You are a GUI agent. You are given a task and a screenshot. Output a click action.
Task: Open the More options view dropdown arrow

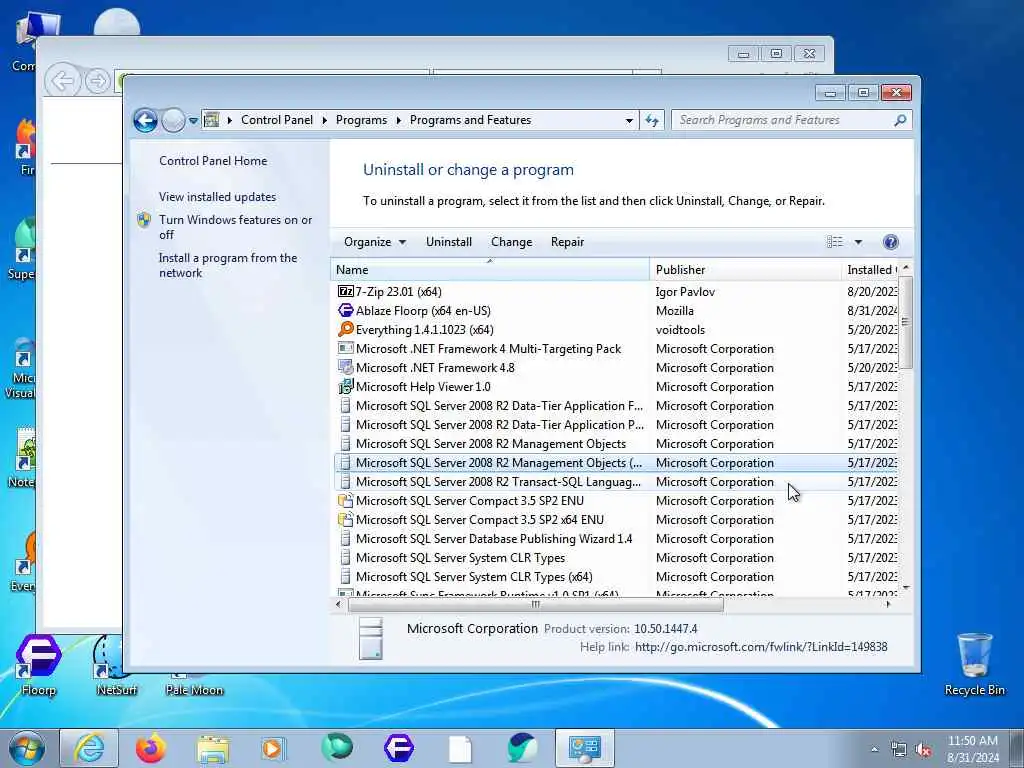858,242
